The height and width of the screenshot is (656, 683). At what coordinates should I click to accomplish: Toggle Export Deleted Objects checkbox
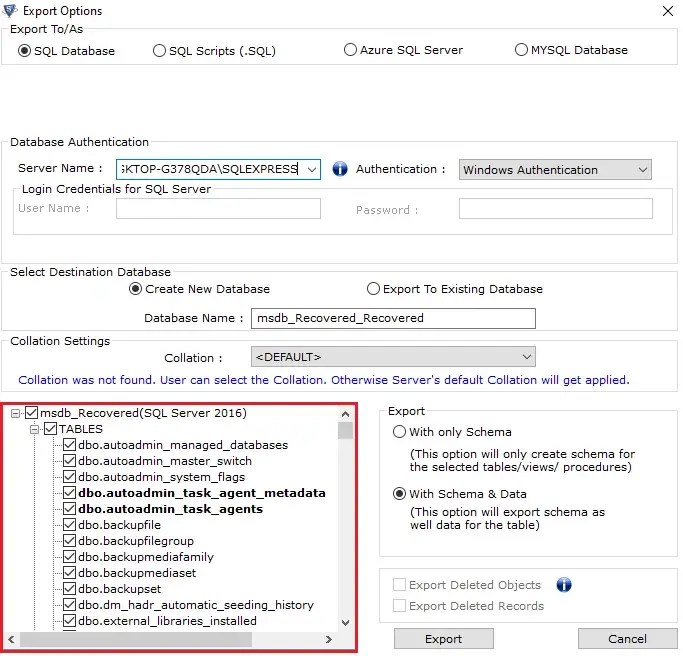[399, 585]
